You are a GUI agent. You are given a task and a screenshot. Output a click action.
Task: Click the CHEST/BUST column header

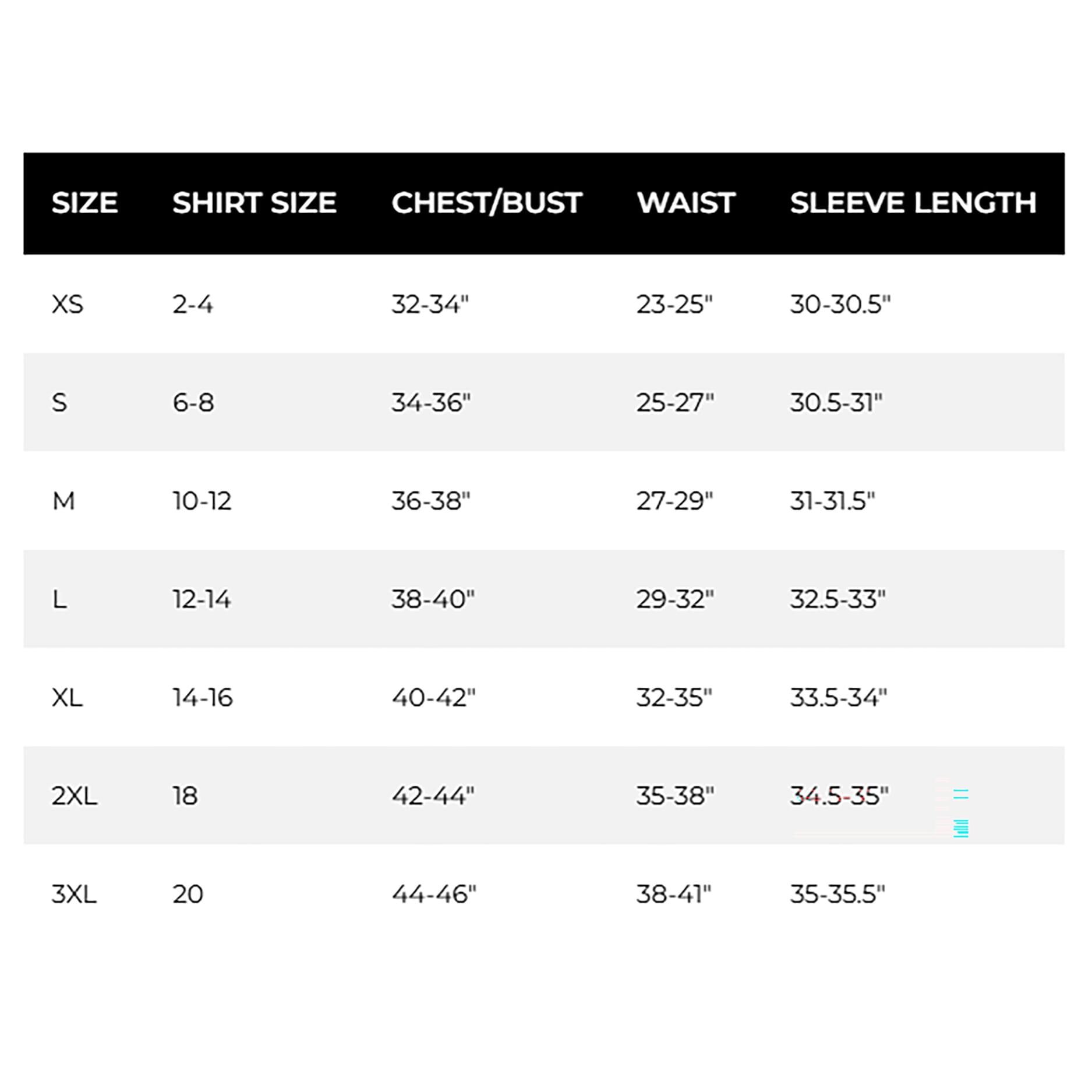pyautogui.click(x=487, y=203)
